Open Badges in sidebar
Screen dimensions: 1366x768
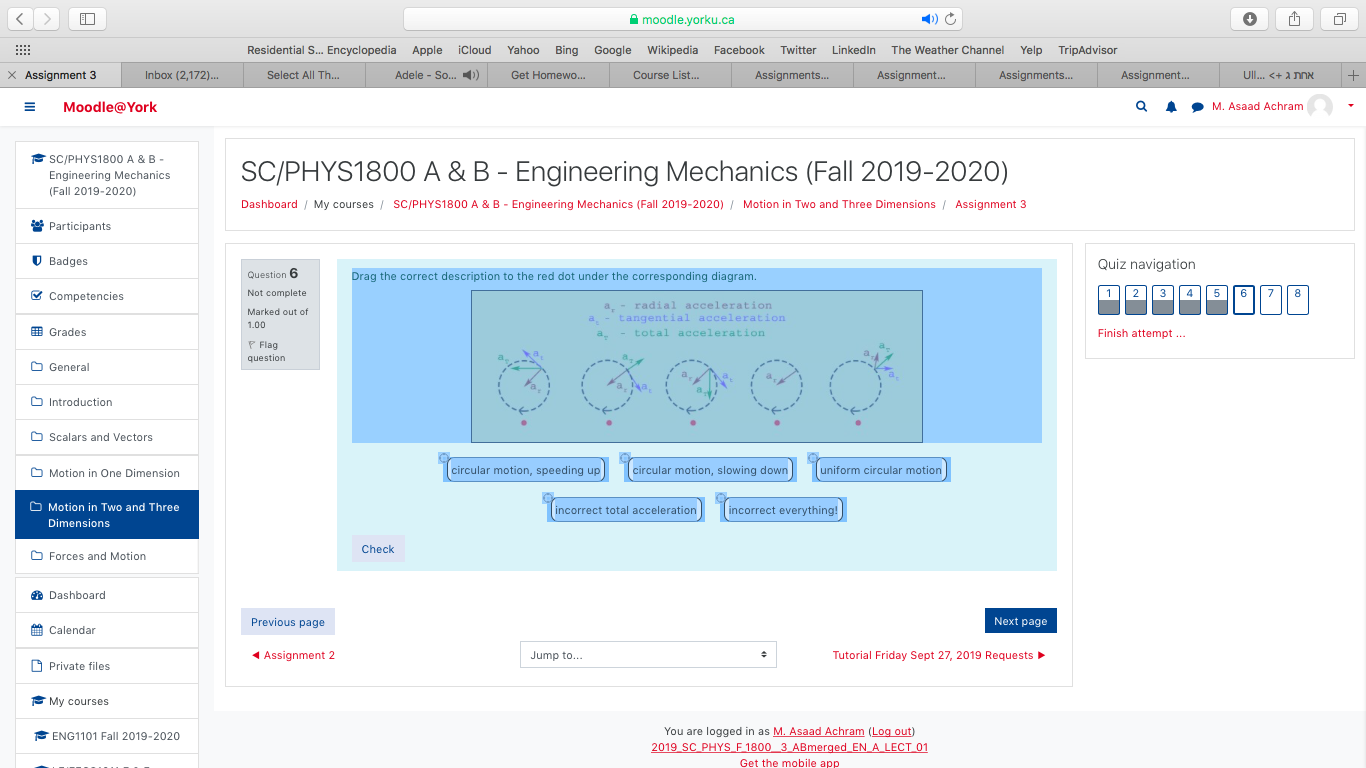point(107,261)
